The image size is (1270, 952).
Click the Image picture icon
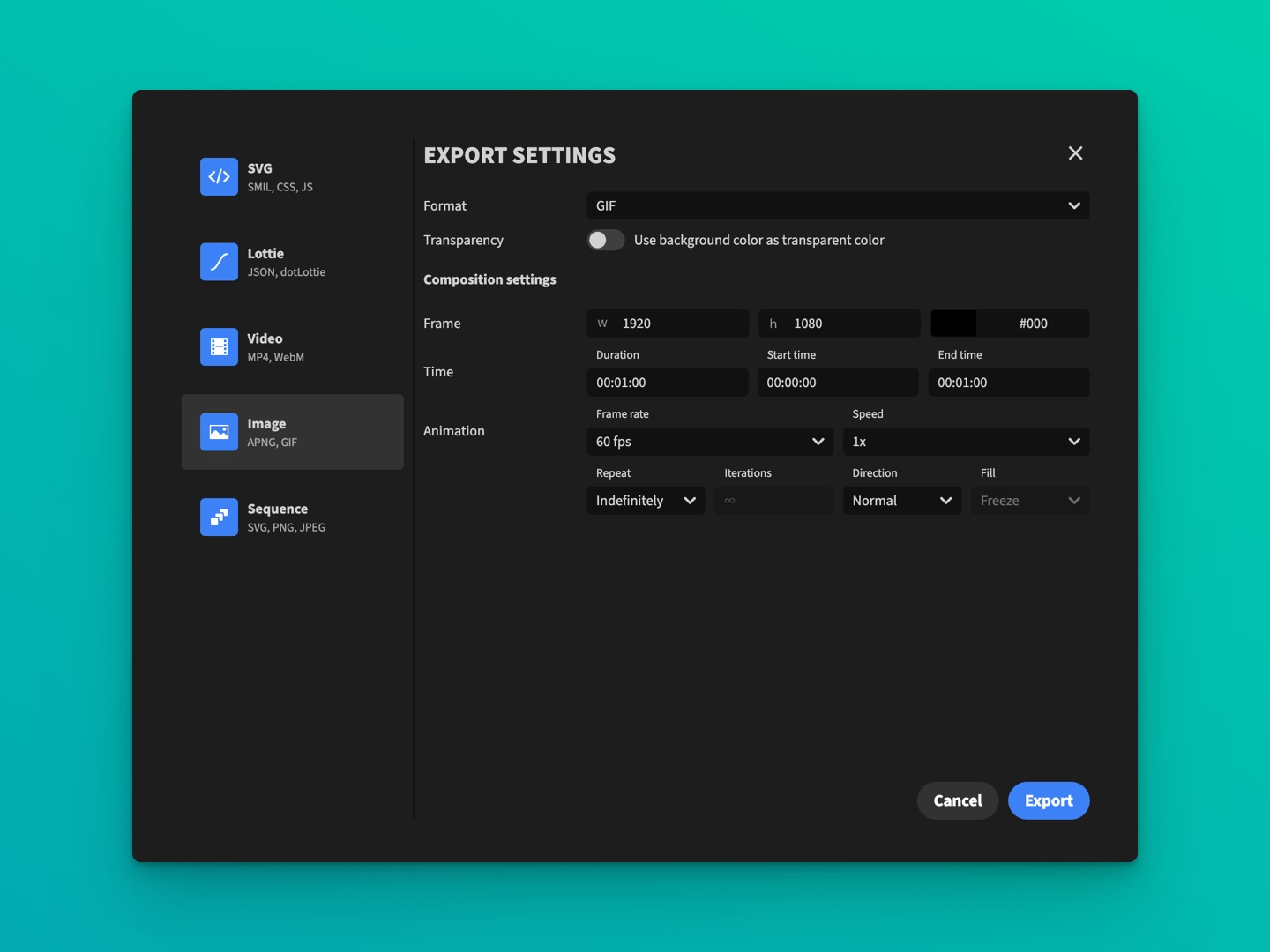219,432
